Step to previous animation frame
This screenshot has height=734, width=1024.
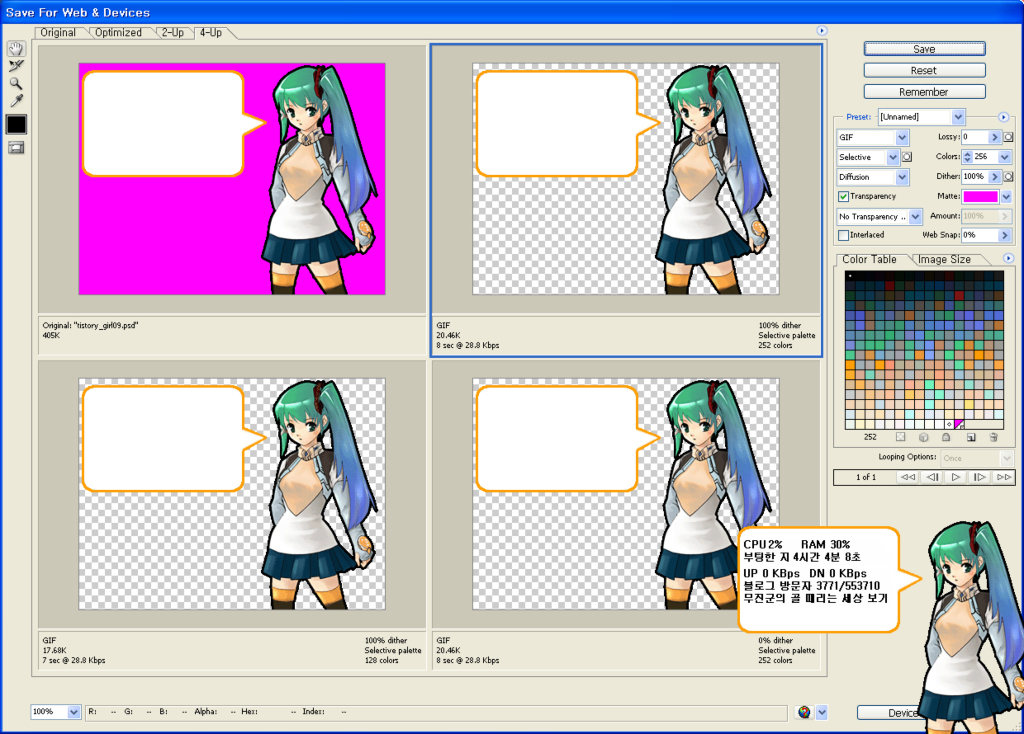[932, 477]
